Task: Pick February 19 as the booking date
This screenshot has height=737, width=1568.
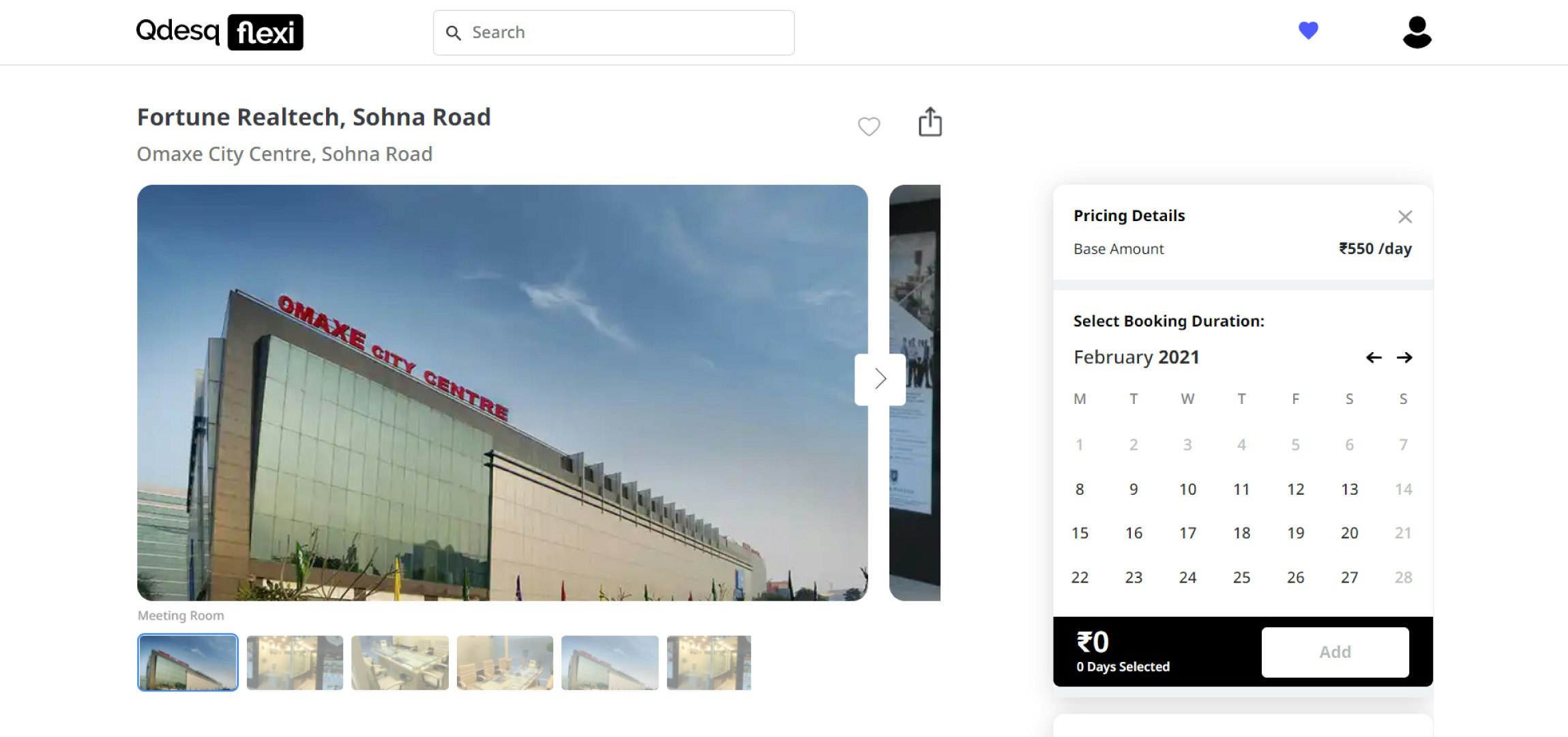Action: (1295, 533)
